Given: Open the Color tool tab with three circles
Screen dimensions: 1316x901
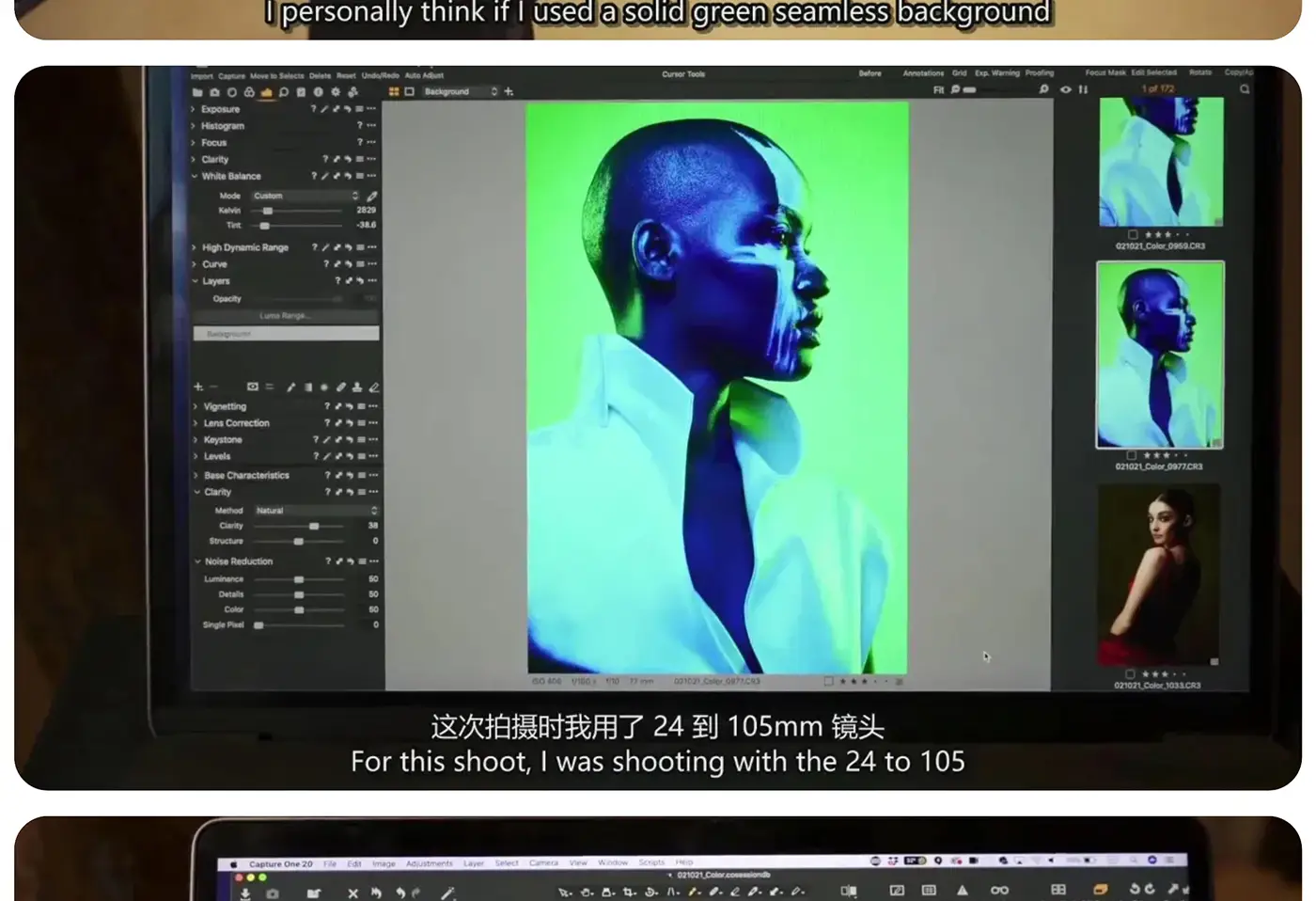Looking at the screenshot, I should [x=249, y=92].
